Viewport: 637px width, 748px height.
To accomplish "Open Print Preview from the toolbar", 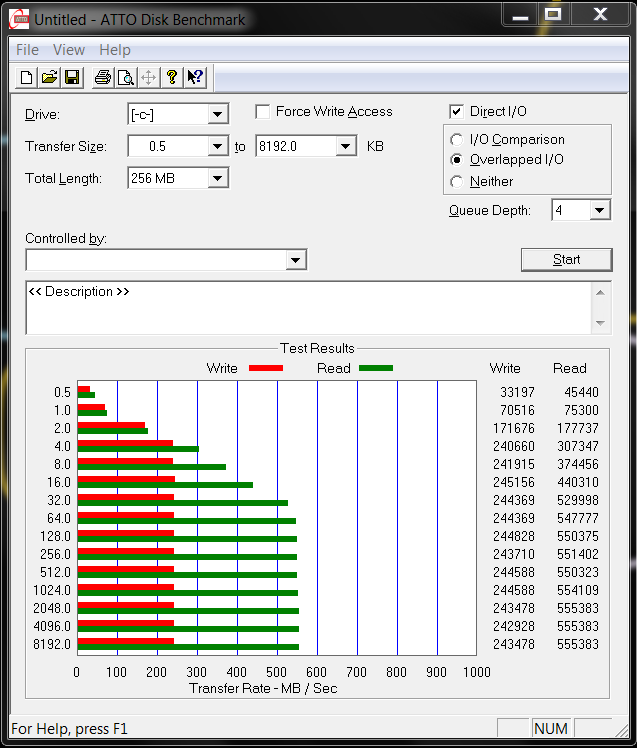I will tap(125, 78).
